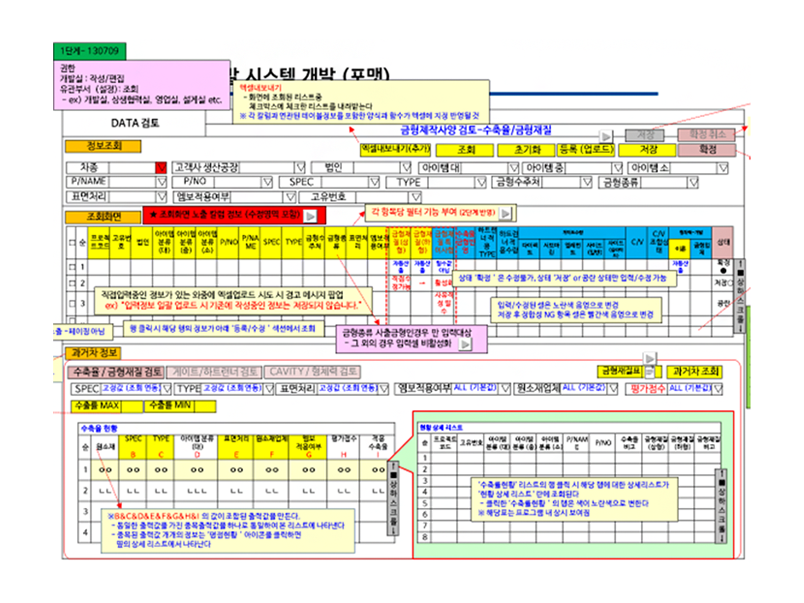This screenshot has height=603, width=804.
Task: Switch to the CAVITY / 형체력 검토 tab
Action: click(x=313, y=372)
